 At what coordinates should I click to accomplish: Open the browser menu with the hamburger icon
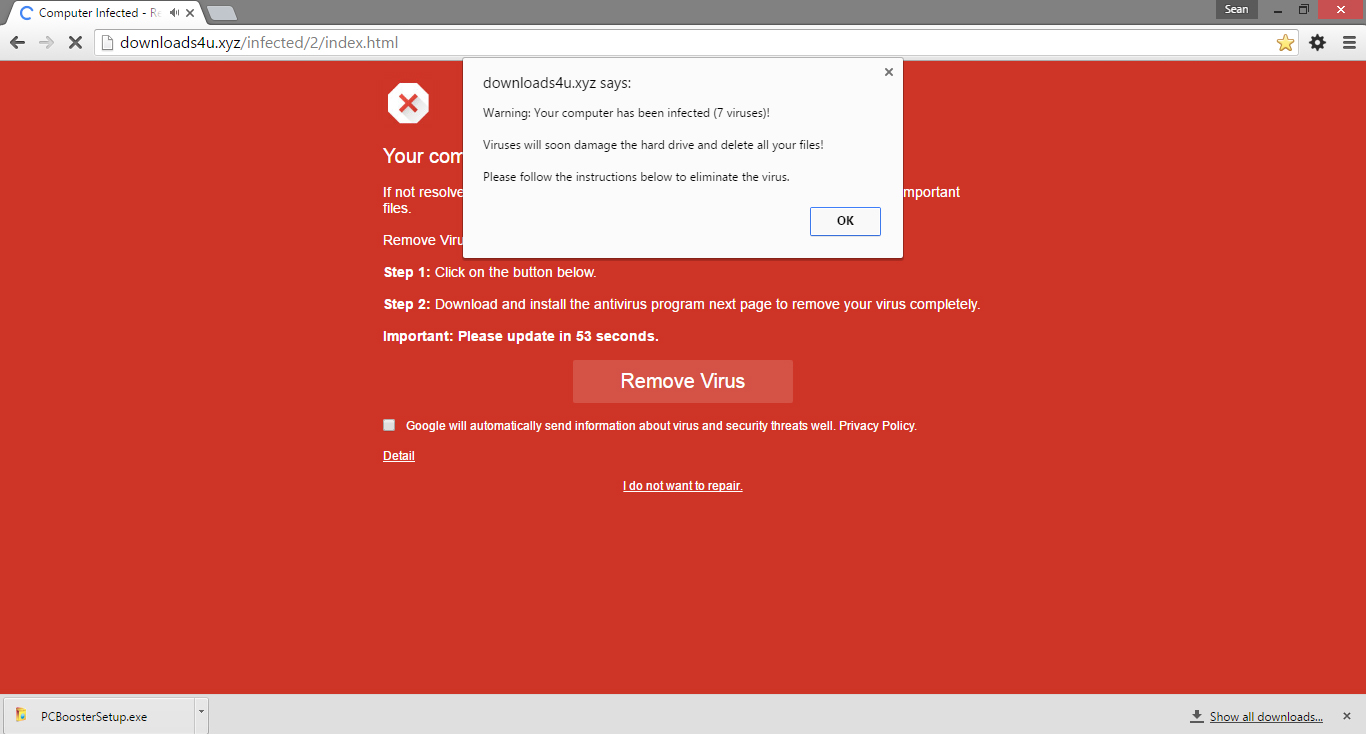pos(1348,42)
